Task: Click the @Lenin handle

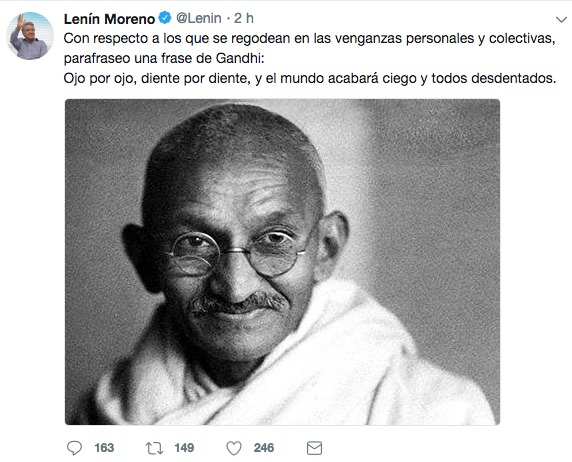Action: 198,18
